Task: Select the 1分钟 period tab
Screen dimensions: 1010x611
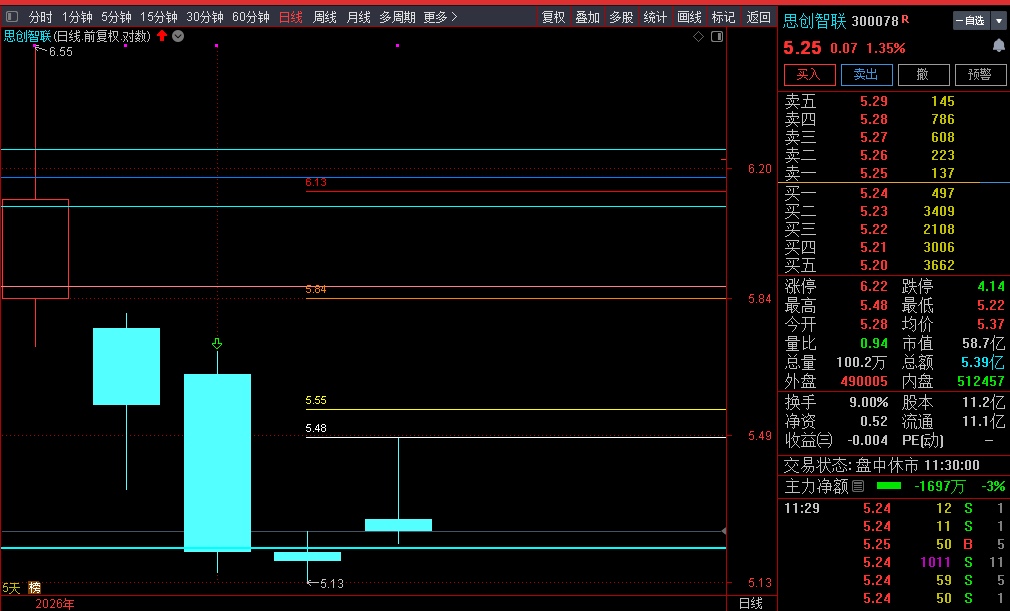Action: [x=77, y=17]
